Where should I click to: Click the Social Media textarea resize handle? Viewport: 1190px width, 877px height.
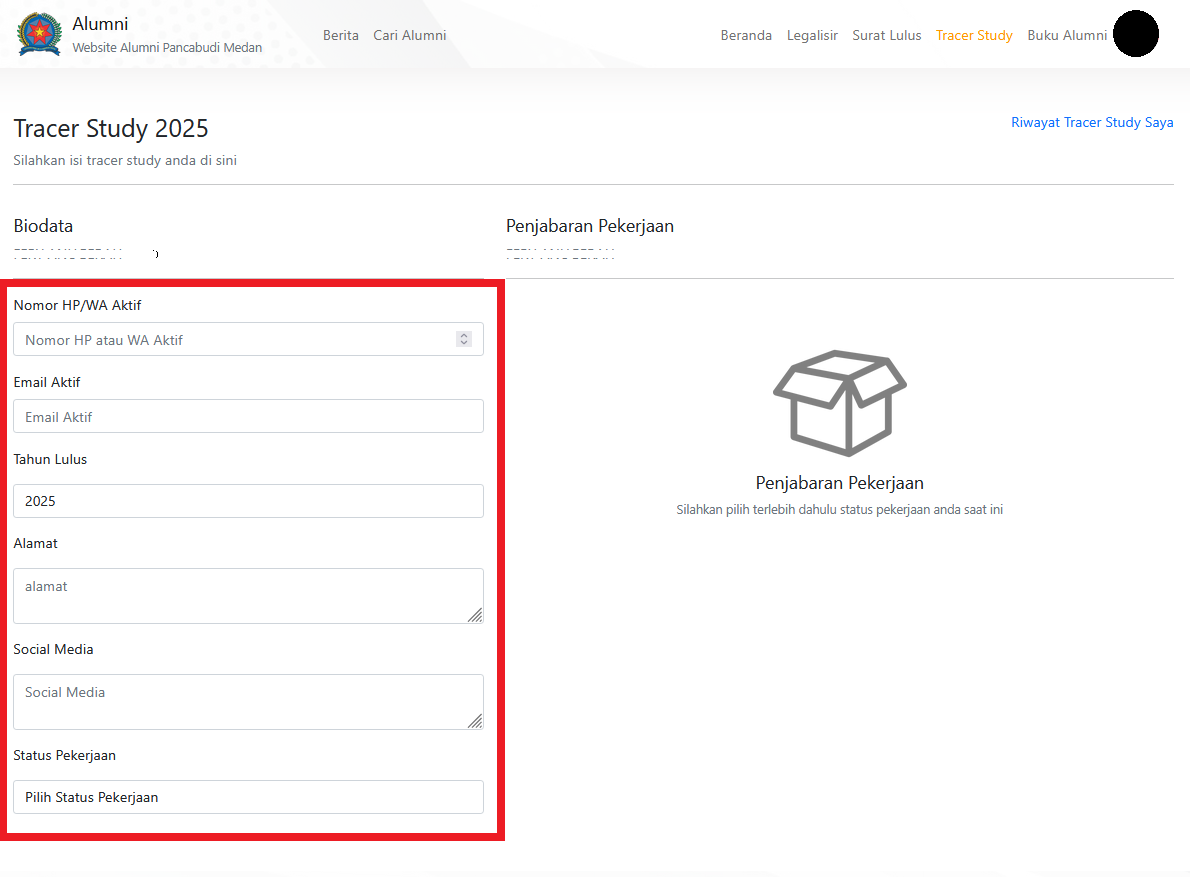pyautogui.click(x=475, y=721)
